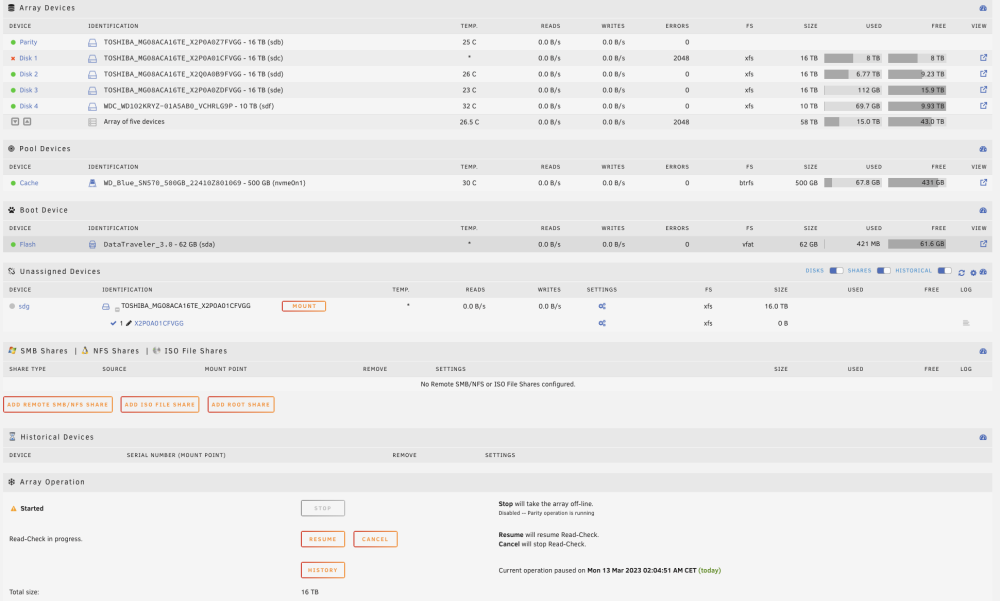Click Disk 1 used space bar 8 TB
1000x601 pixels.
pyautogui.click(x=853, y=58)
